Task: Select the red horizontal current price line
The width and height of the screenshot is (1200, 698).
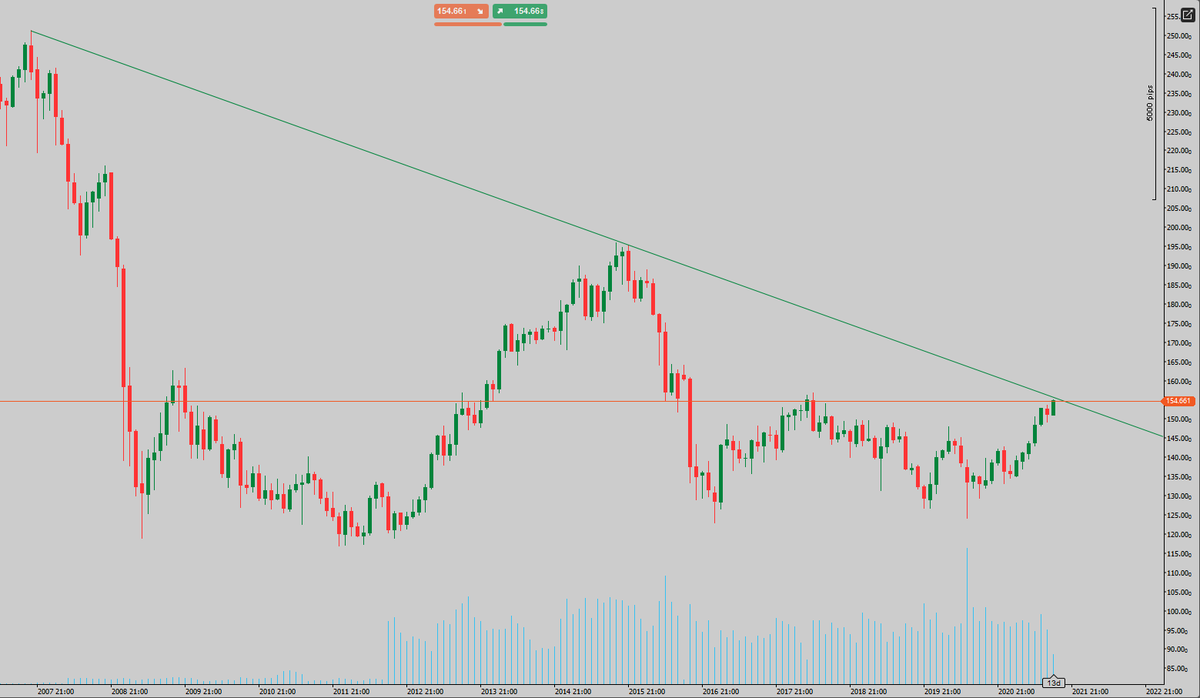Action: click(x=580, y=401)
